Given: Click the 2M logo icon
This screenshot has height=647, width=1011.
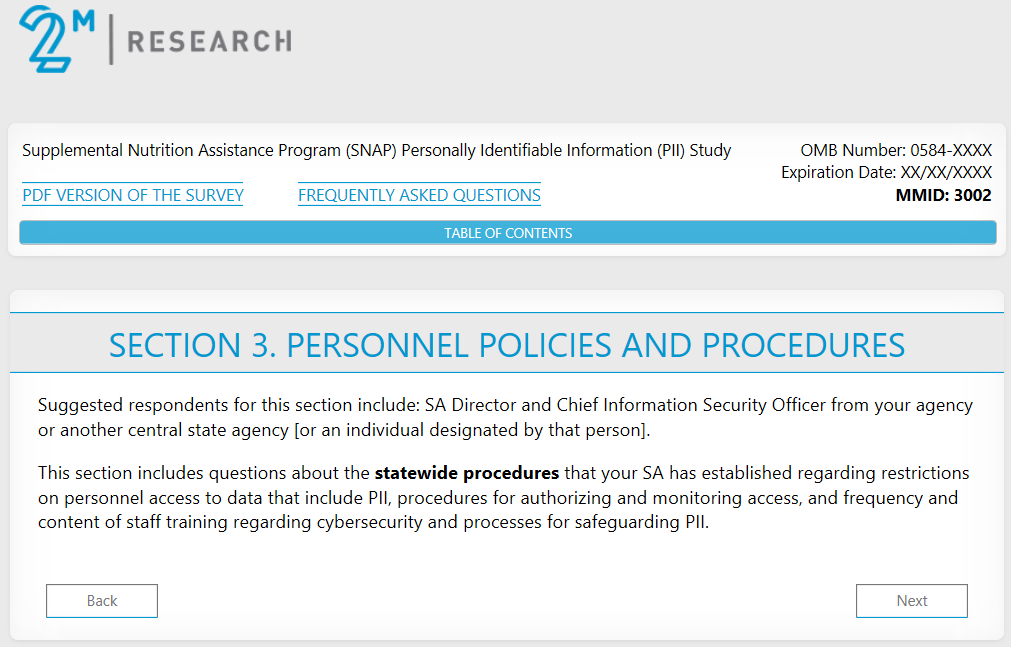Looking at the screenshot, I should (57, 38).
